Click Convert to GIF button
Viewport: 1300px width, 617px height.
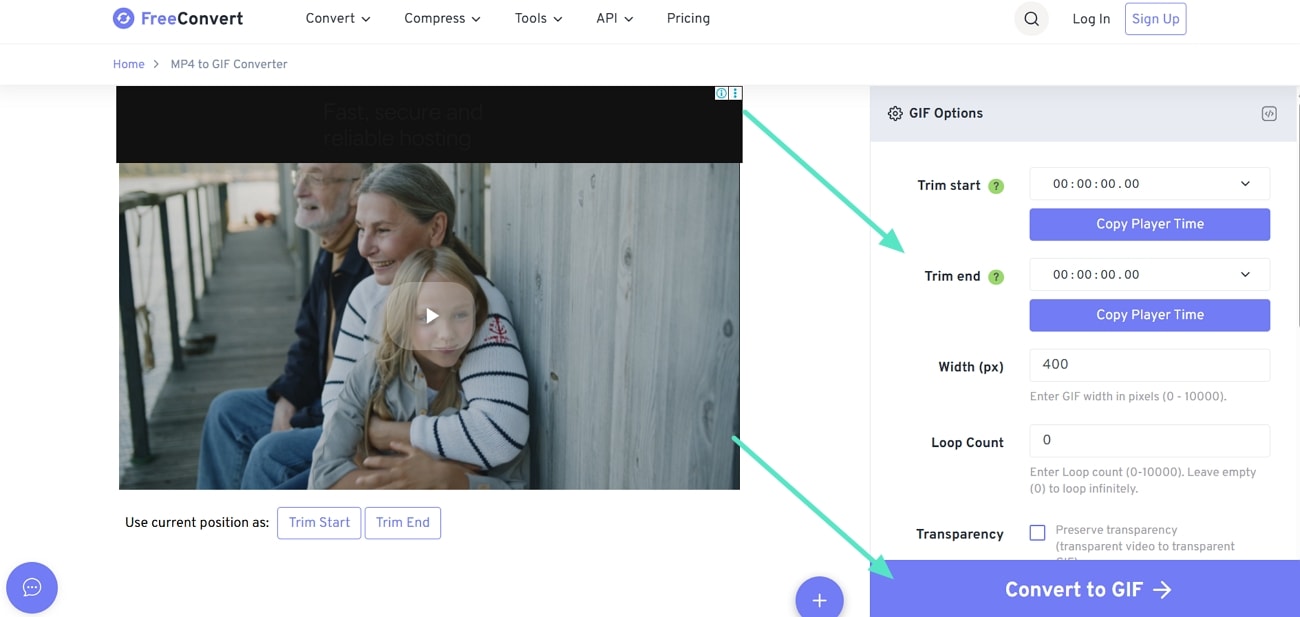(x=1085, y=589)
